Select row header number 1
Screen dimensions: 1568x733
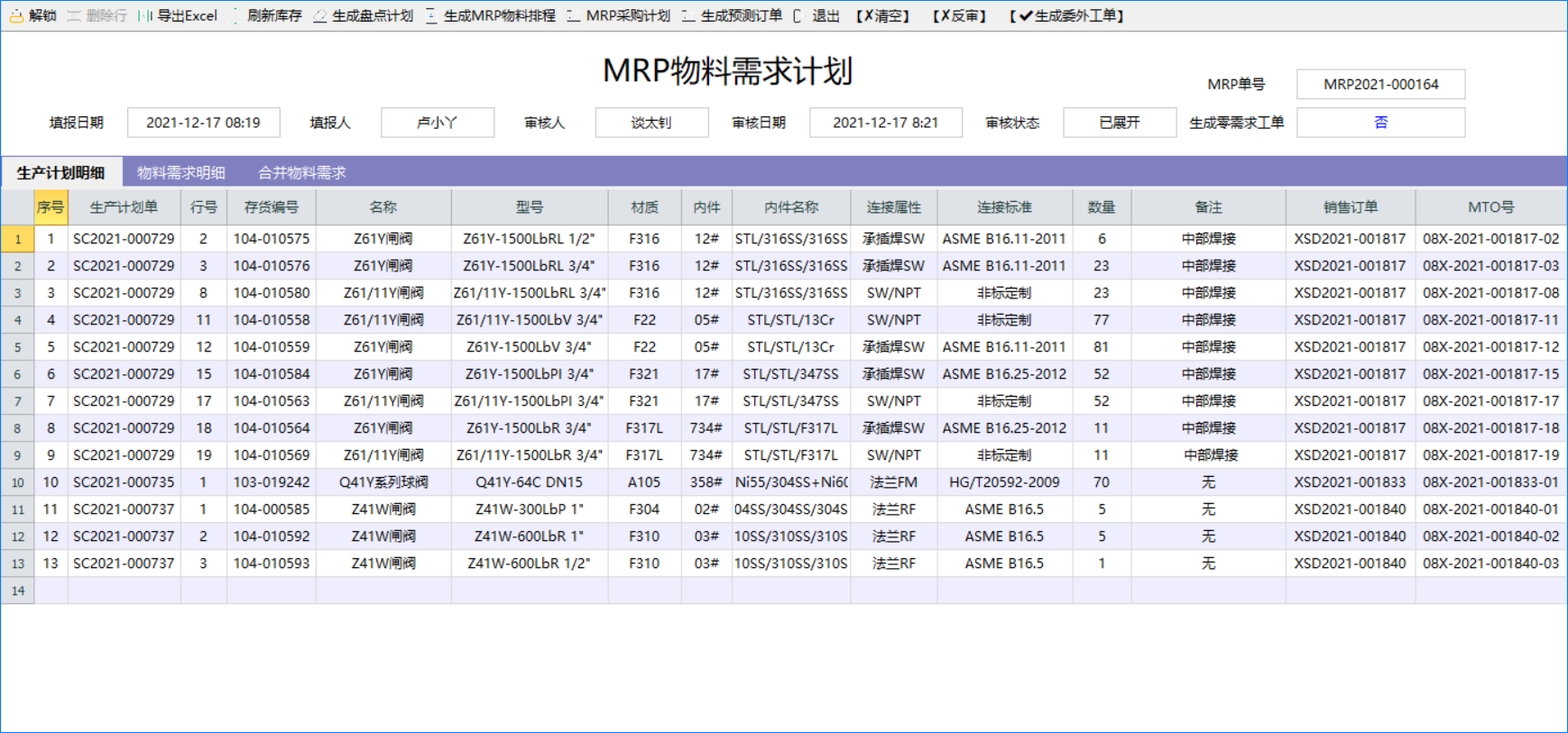(17, 239)
